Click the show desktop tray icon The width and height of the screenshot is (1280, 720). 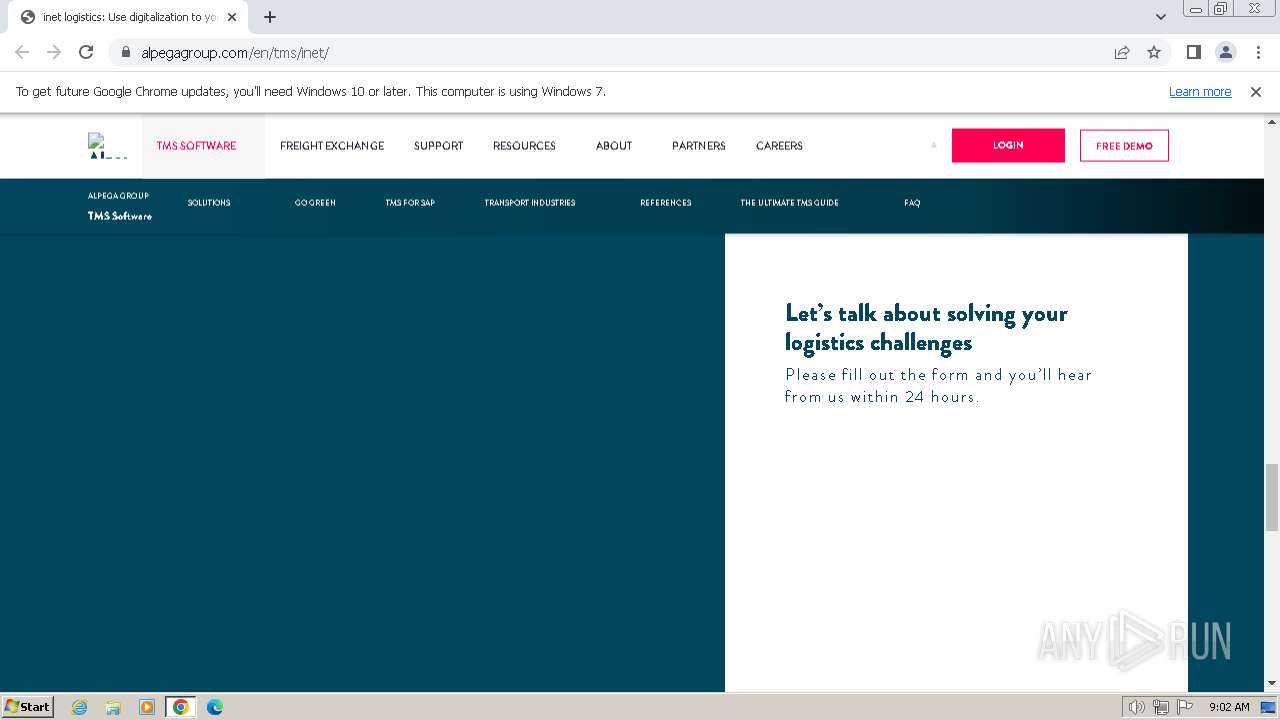coord(1268,707)
